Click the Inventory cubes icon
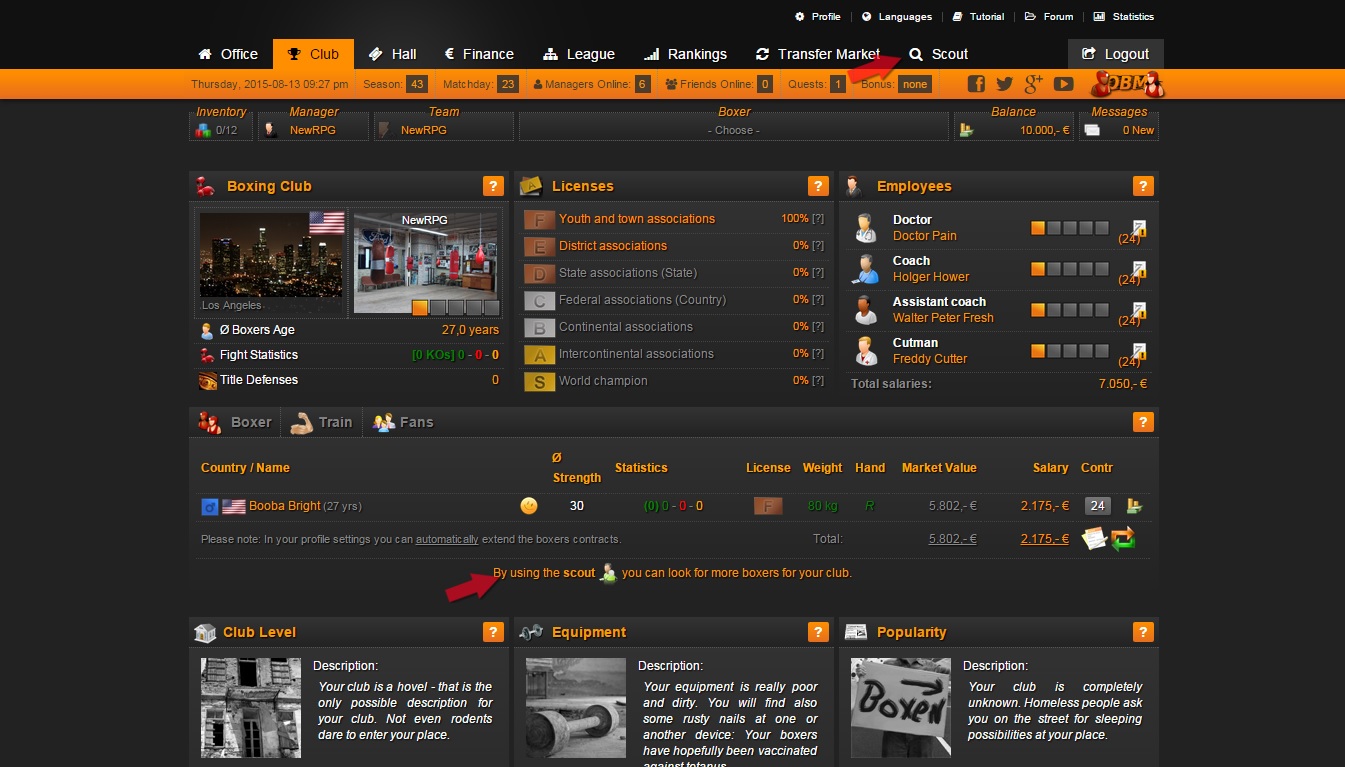Screen dimensions: 1345x767 tap(204, 130)
